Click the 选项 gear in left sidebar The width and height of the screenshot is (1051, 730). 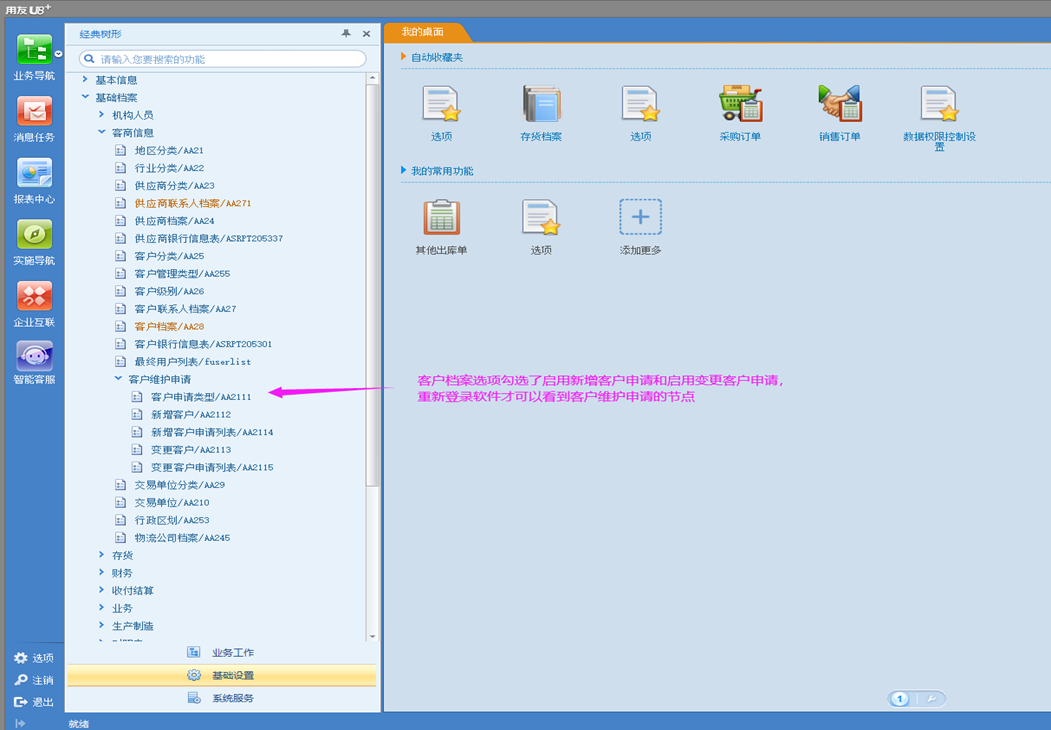pyautogui.click(x=21, y=658)
